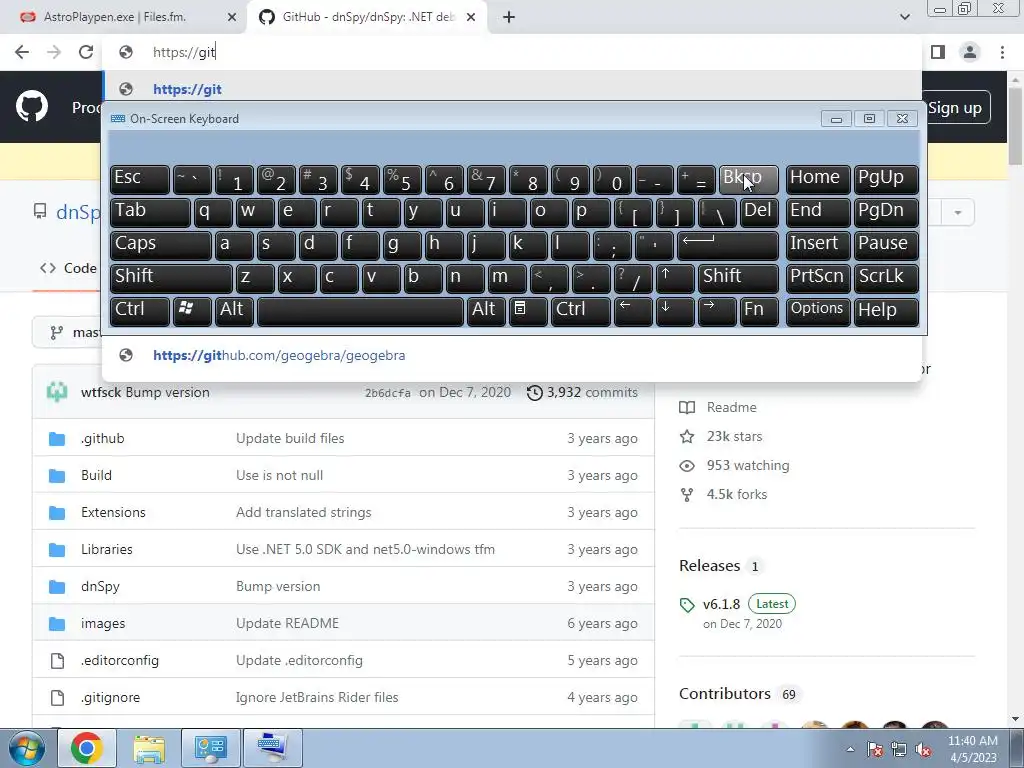Image resolution: width=1024 pixels, height=768 pixels.
Task: Open the .github folder
Action: [x=103, y=438]
